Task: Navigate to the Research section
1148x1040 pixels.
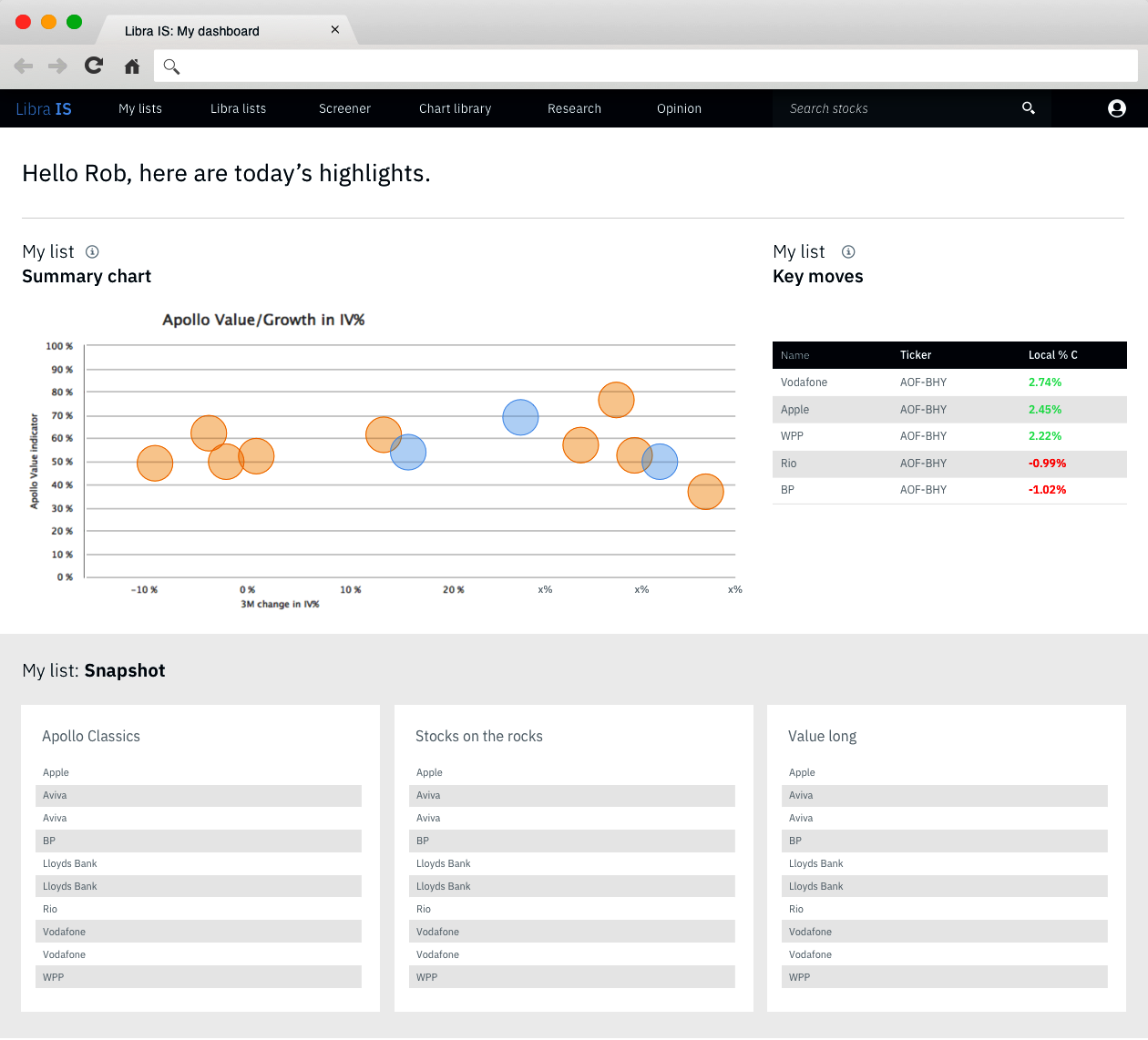Action: coord(574,108)
